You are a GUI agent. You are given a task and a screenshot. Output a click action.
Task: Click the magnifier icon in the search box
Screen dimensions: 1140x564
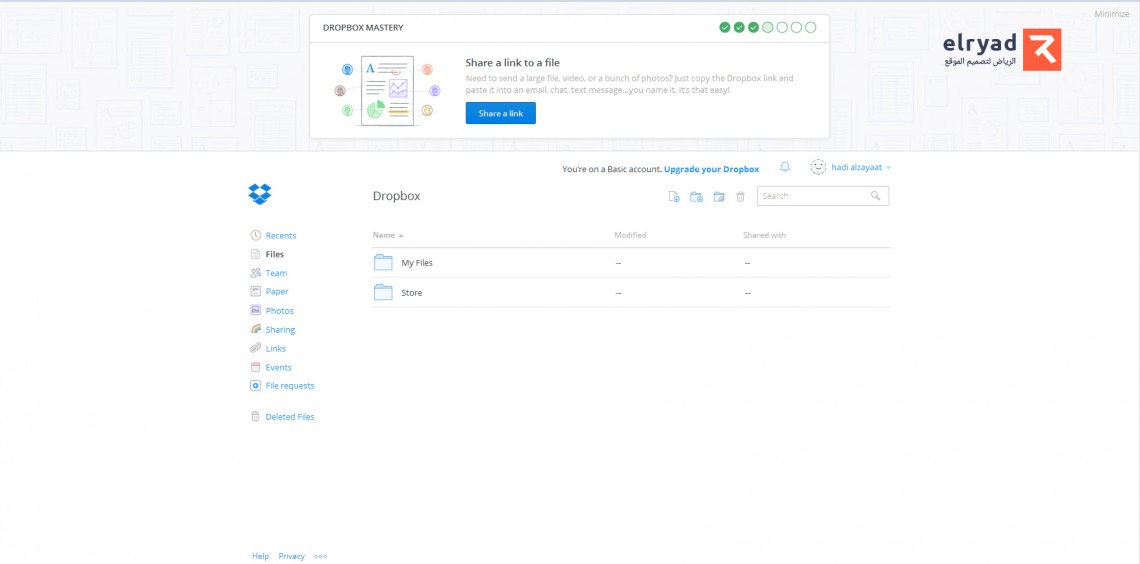pos(875,196)
